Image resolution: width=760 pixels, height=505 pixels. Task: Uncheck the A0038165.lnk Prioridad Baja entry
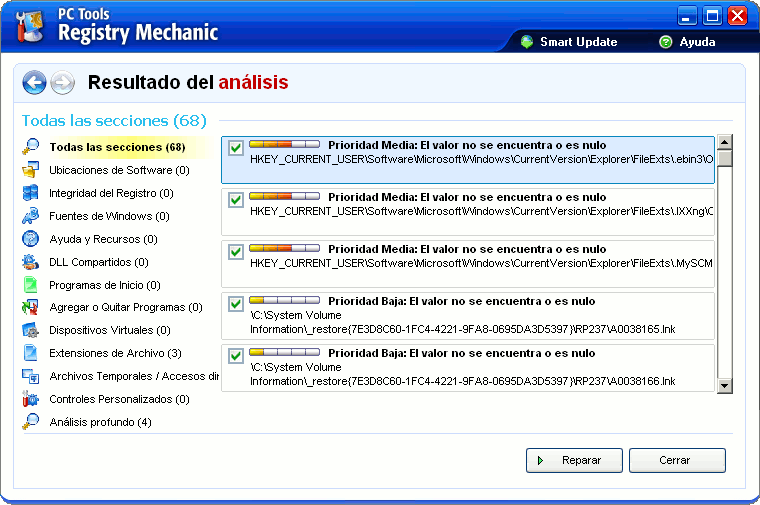[x=236, y=304]
